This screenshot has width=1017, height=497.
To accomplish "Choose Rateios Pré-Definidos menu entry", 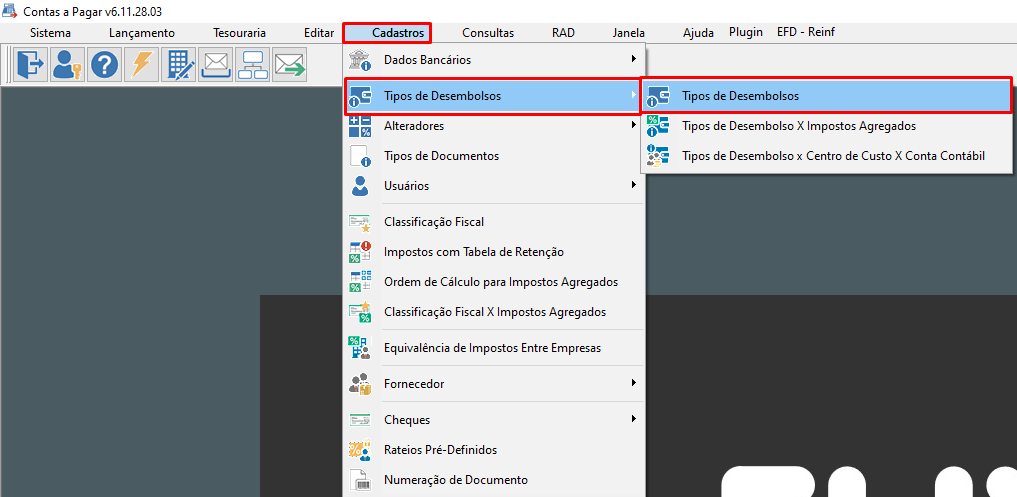I will (494, 450).
